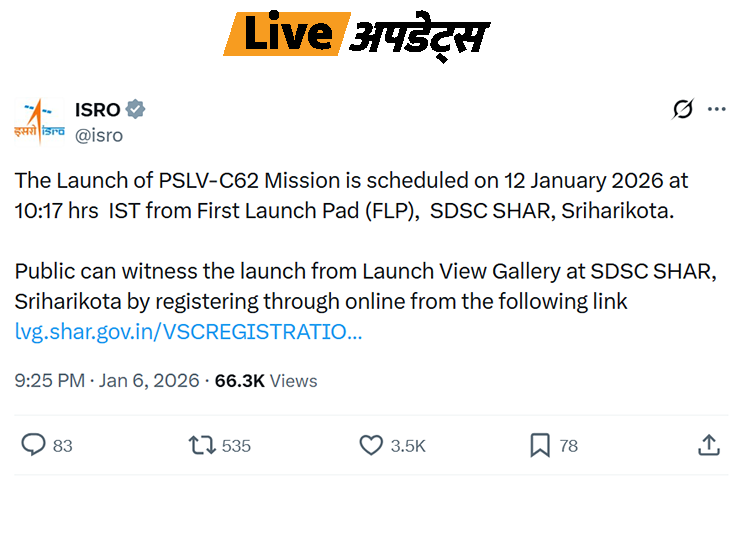The image size is (730, 548).
Task: Click the Grok explain icon
Action: pyautogui.click(x=682, y=110)
